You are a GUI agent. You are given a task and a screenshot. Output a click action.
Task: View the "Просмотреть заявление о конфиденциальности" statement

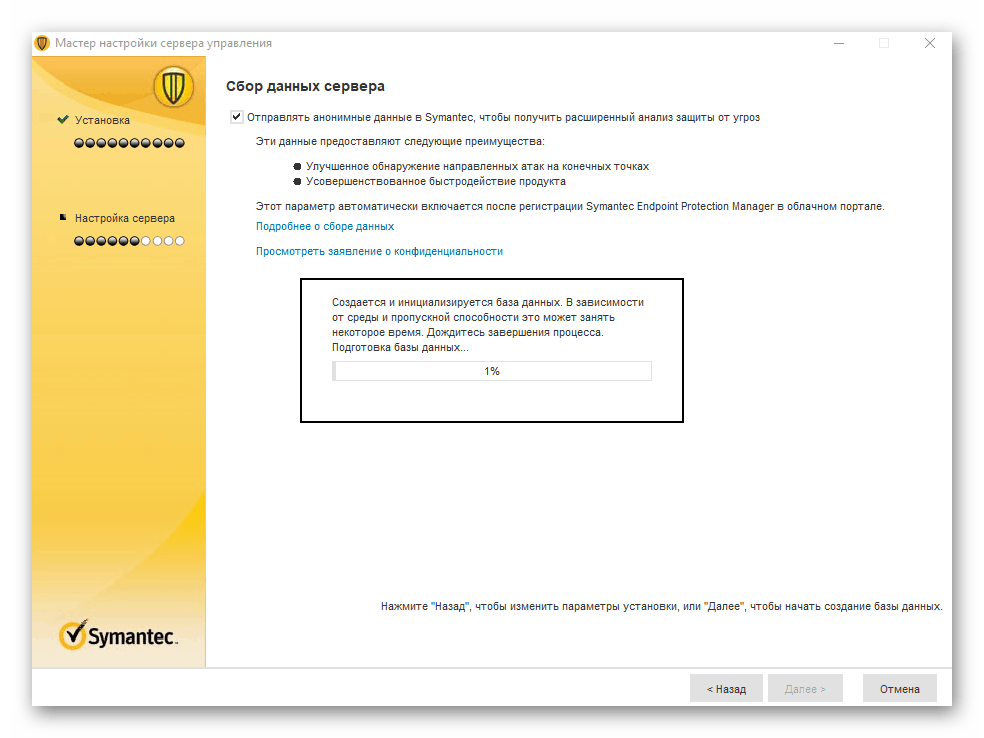[x=378, y=250]
